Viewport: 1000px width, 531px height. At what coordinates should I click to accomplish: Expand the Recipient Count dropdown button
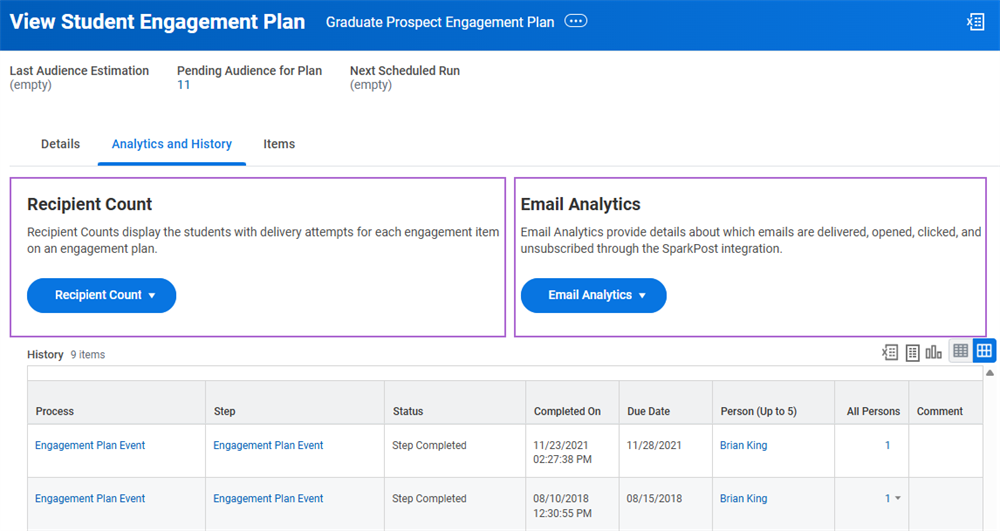pyautogui.click(x=101, y=295)
